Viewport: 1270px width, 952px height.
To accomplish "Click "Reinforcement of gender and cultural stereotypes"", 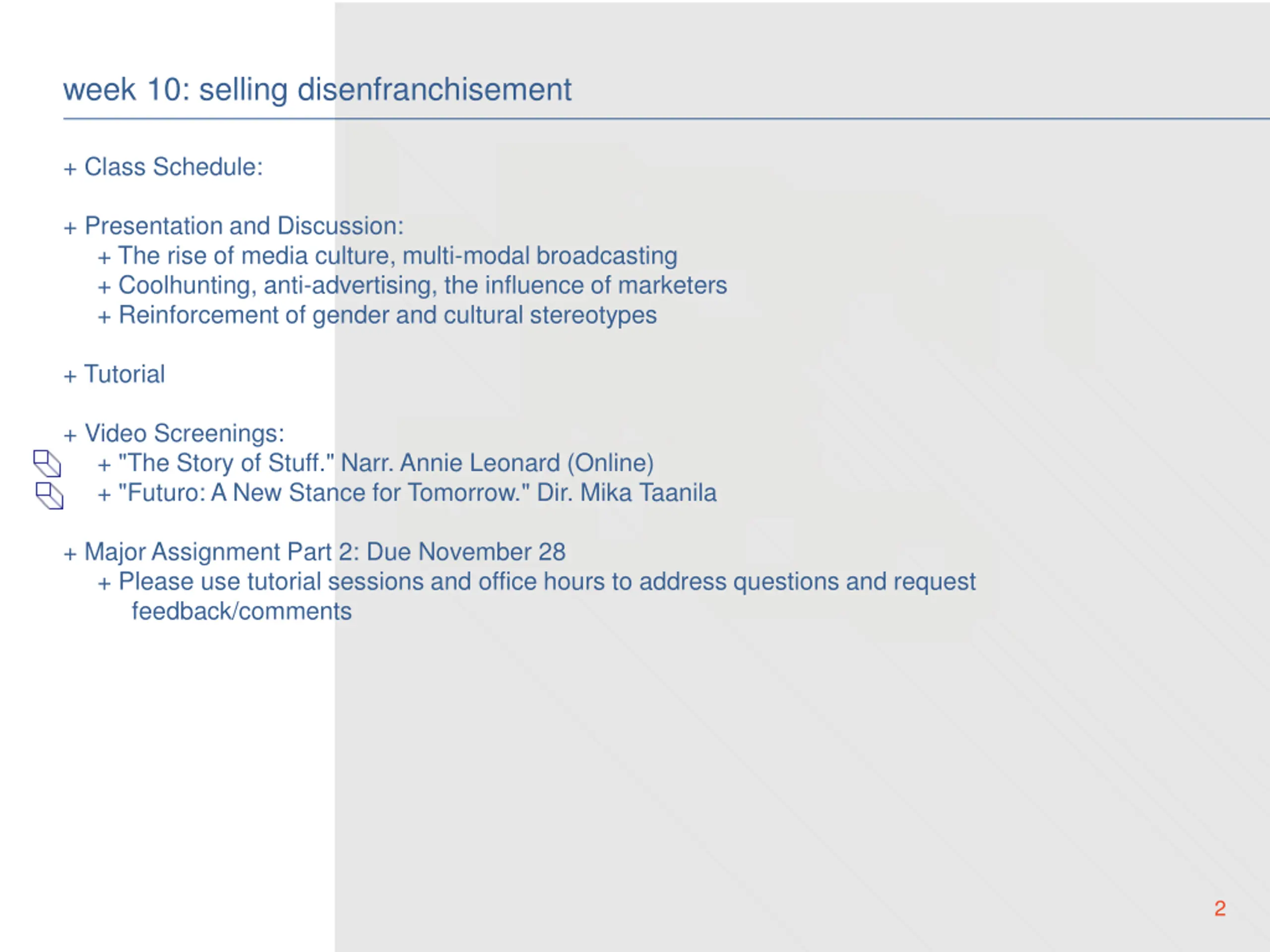I will point(387,315).
